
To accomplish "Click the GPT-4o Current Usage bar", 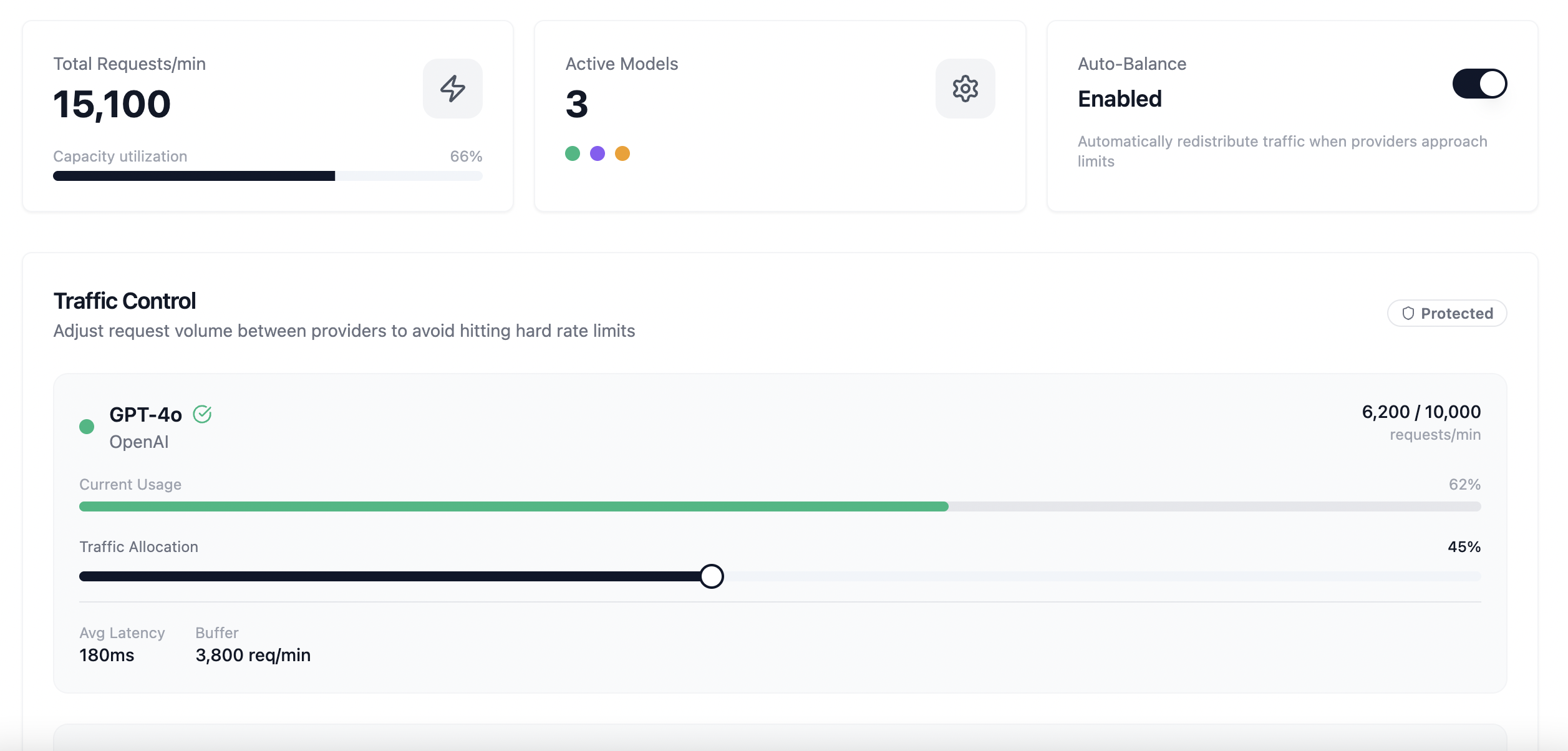I will coord(780,506).
